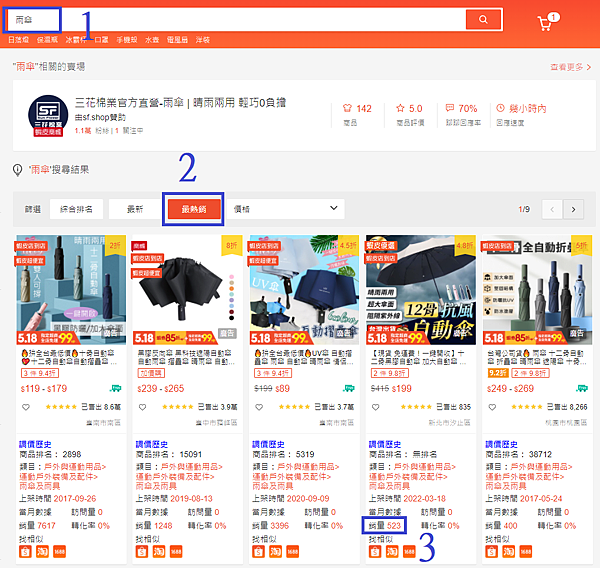Click the 已售出 8,266 sold count
This screenshot has height=568, width=600.
pyautogui.click(x=567, y=407)
